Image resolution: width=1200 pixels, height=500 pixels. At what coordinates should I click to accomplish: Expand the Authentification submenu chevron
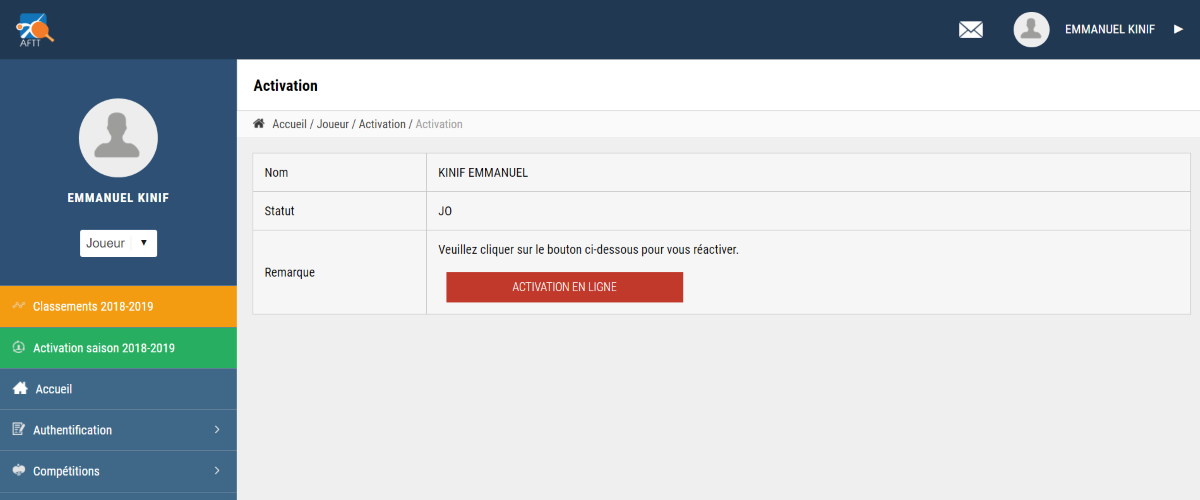(x=217, y=430)
